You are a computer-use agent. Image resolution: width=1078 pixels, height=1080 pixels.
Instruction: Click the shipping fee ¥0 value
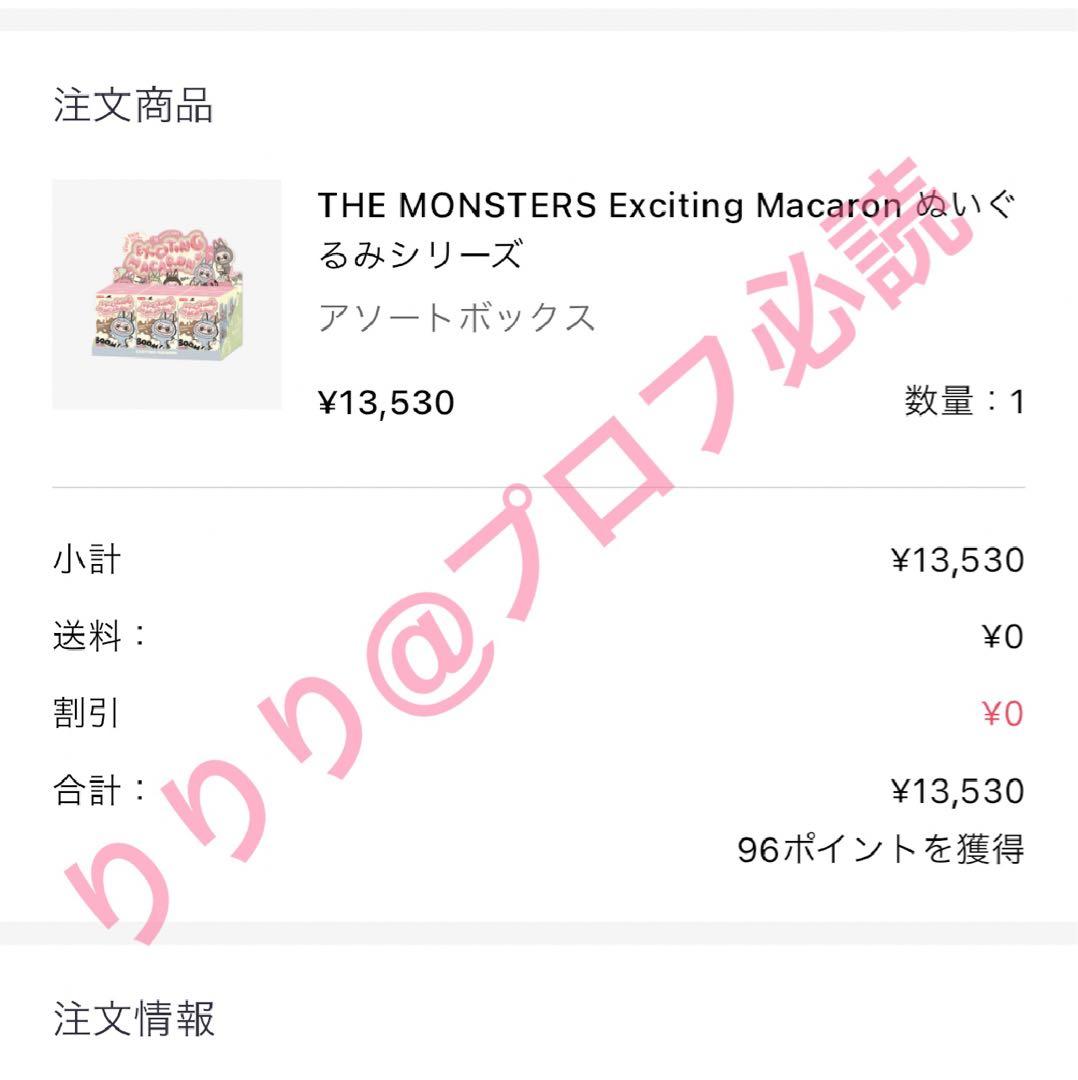click(x=1003, y=636)
